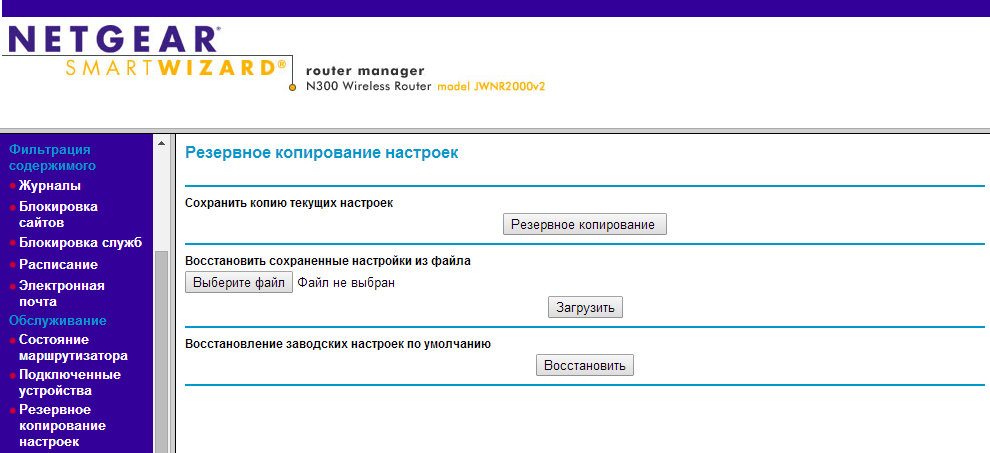Open Электронная почта menu item
Screen dimensions: 990x453
[x=61, y=294]
